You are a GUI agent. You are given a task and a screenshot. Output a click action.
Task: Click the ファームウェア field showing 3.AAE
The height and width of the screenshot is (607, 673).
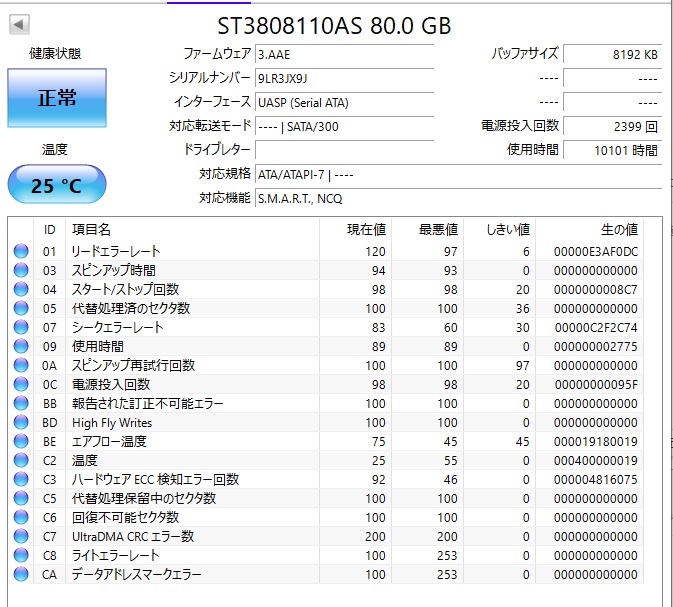(344, 55)
